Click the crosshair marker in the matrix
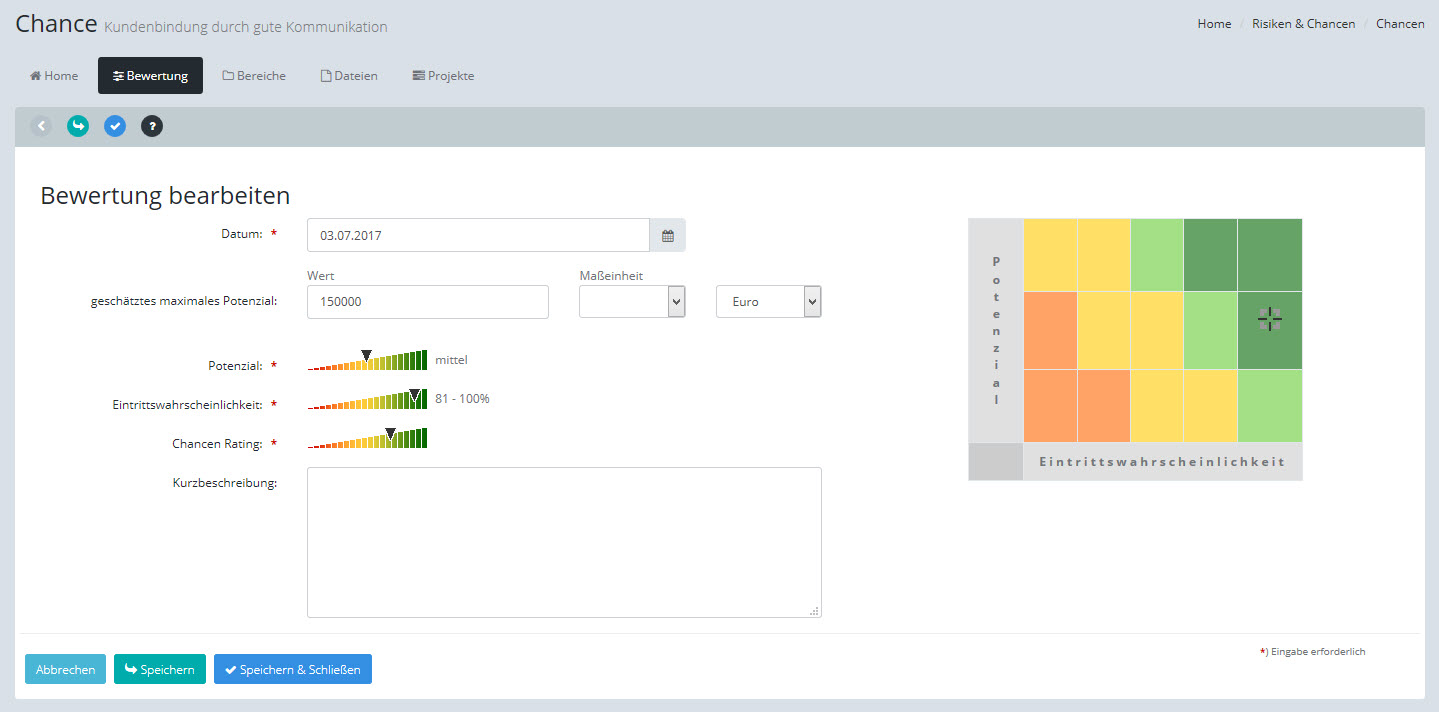Viewport: 1439px width, 712px height. click(1269, 320)
